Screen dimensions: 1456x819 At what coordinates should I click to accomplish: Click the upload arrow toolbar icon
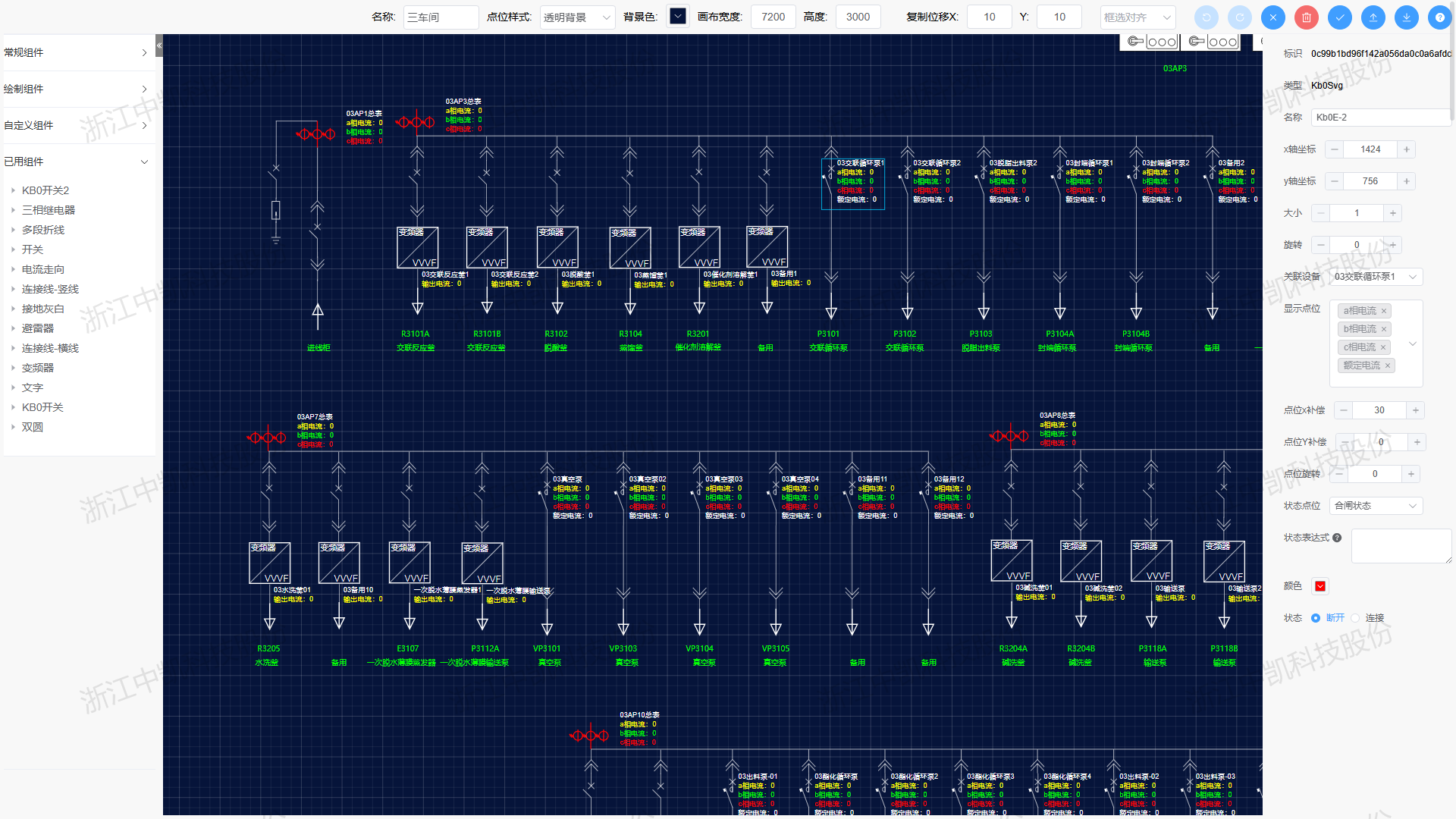[x=1373, y=17]
